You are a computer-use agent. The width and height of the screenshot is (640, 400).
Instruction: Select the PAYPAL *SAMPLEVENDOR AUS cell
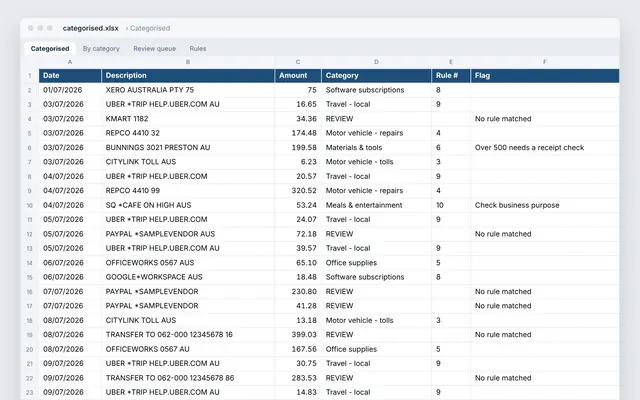click(x=188, y=234)
